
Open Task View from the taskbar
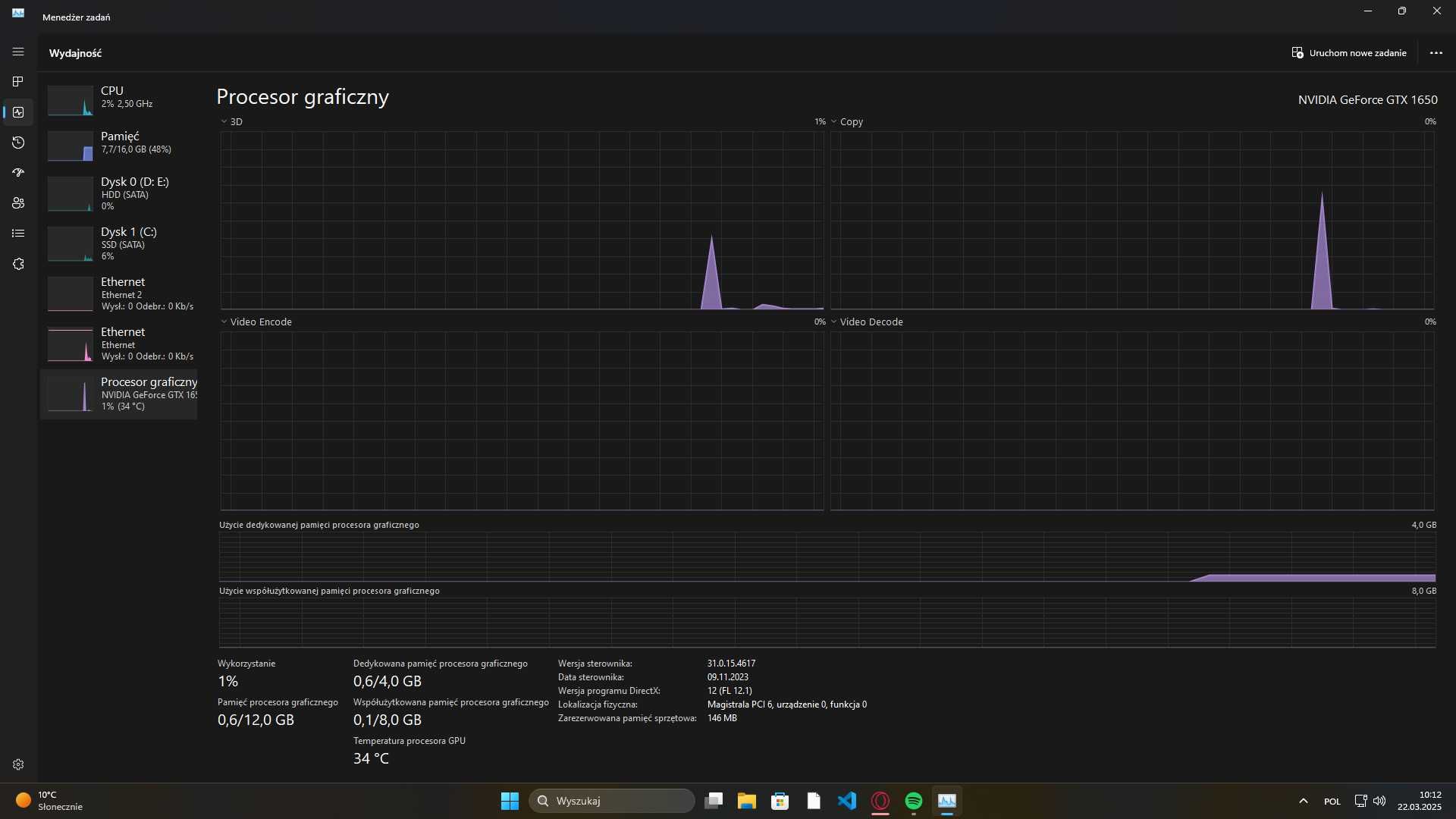(714, 801)
